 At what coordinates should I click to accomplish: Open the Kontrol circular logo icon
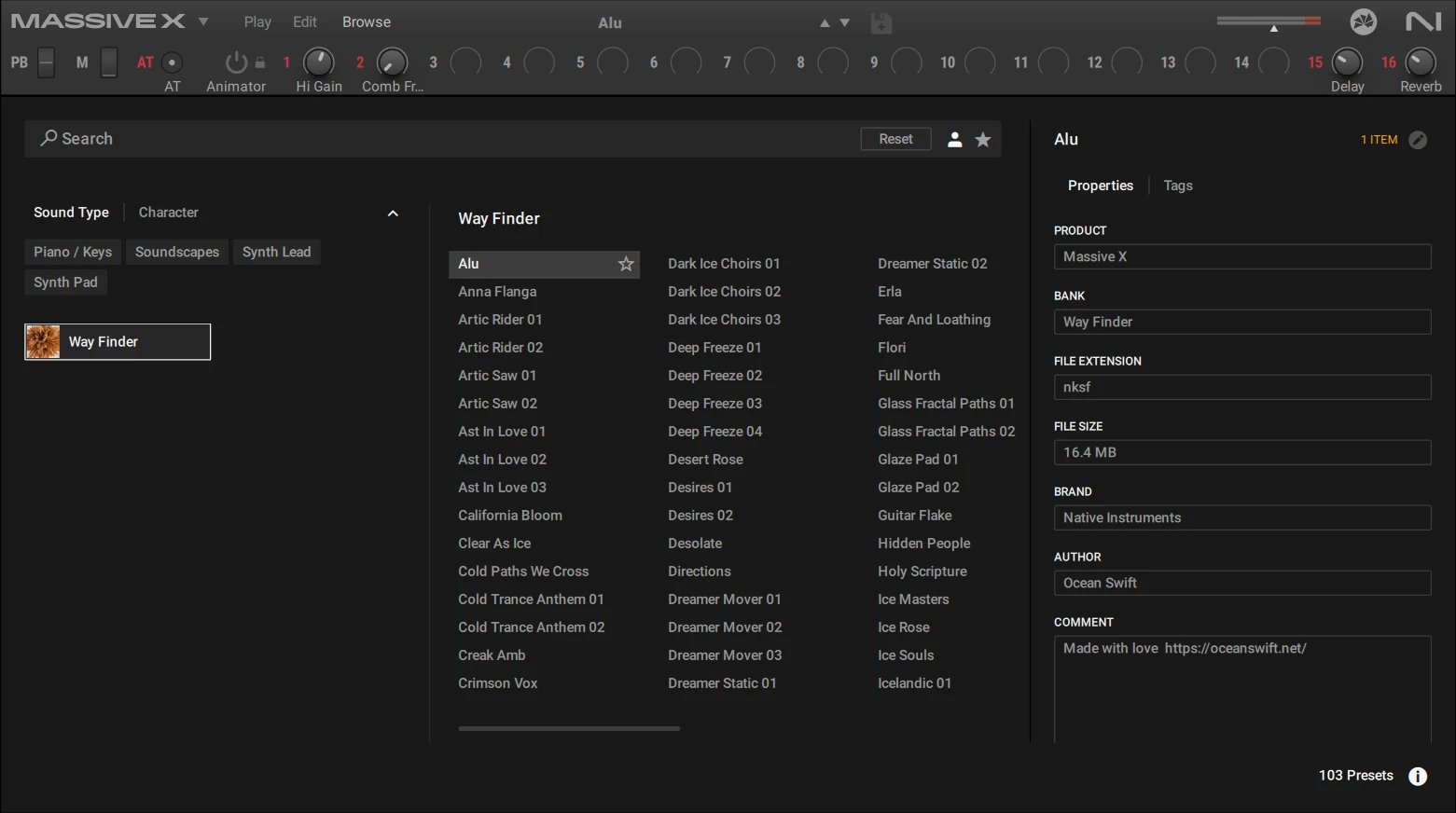(1364, 21)
